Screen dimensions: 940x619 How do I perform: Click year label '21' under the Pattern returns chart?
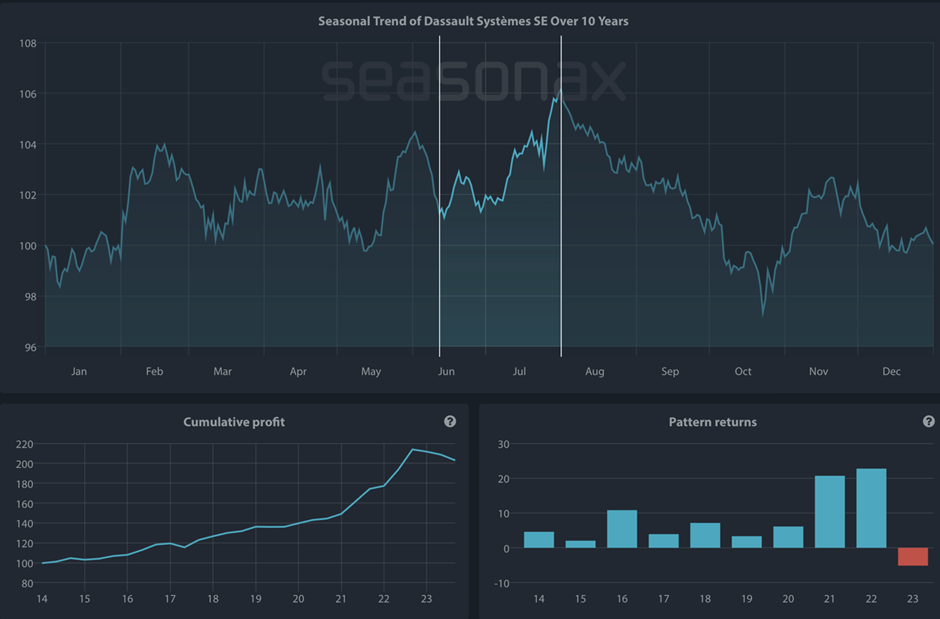click(830, 599)
